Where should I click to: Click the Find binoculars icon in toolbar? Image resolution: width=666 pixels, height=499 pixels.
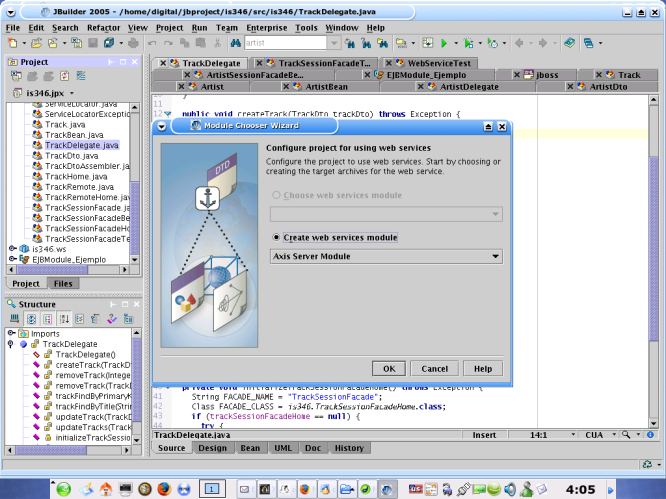tap(235, 44)
